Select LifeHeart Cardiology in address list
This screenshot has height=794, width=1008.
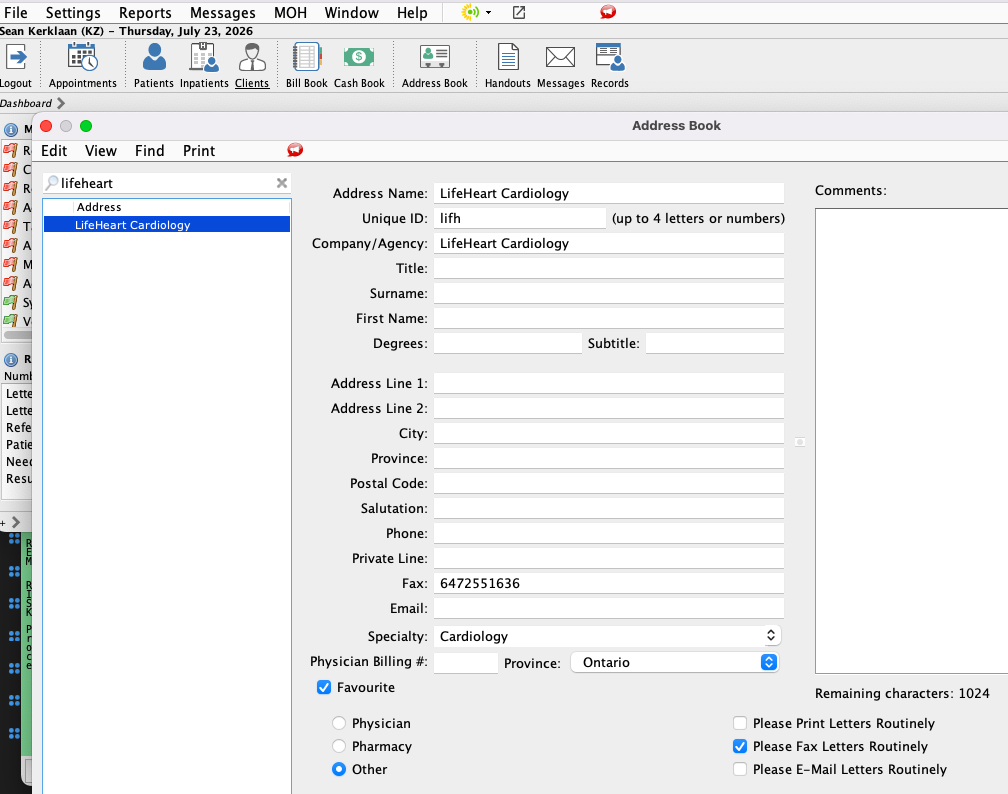click(x=167, y=224)
